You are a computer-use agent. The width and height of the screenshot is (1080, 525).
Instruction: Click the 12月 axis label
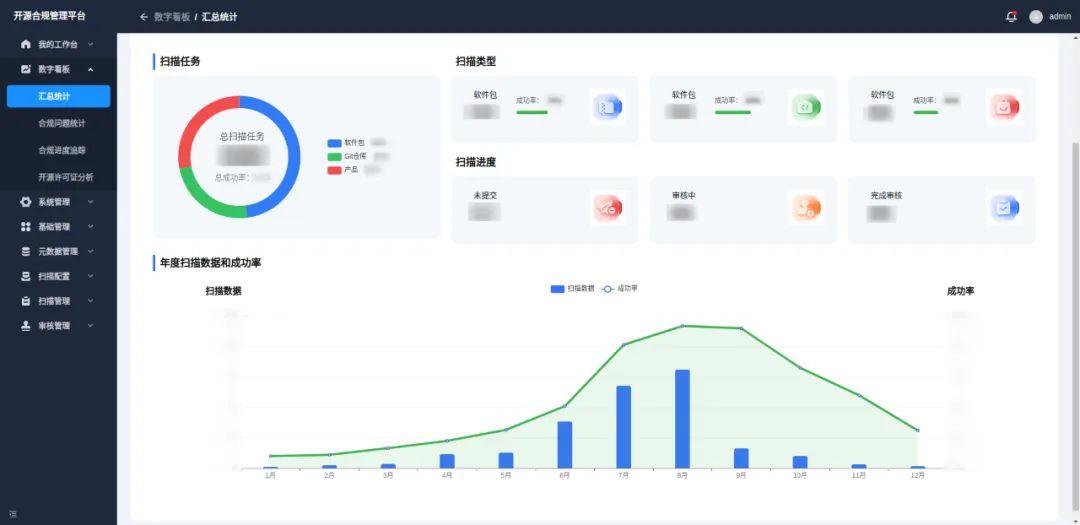coord(917,475)
